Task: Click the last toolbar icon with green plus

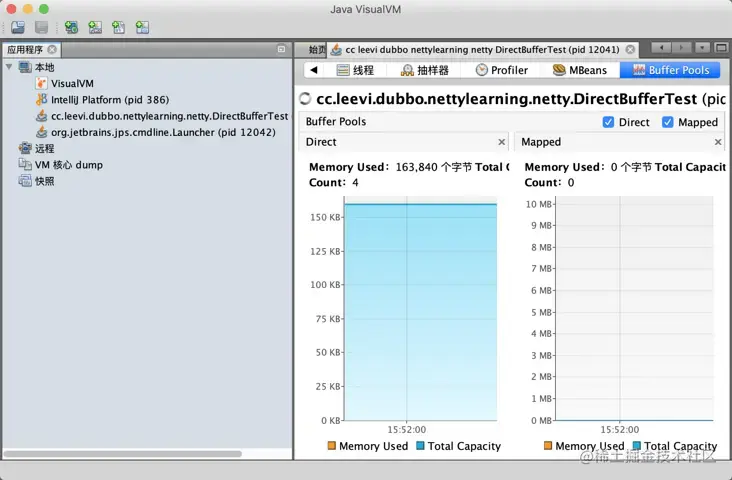Action: point(142,27)
